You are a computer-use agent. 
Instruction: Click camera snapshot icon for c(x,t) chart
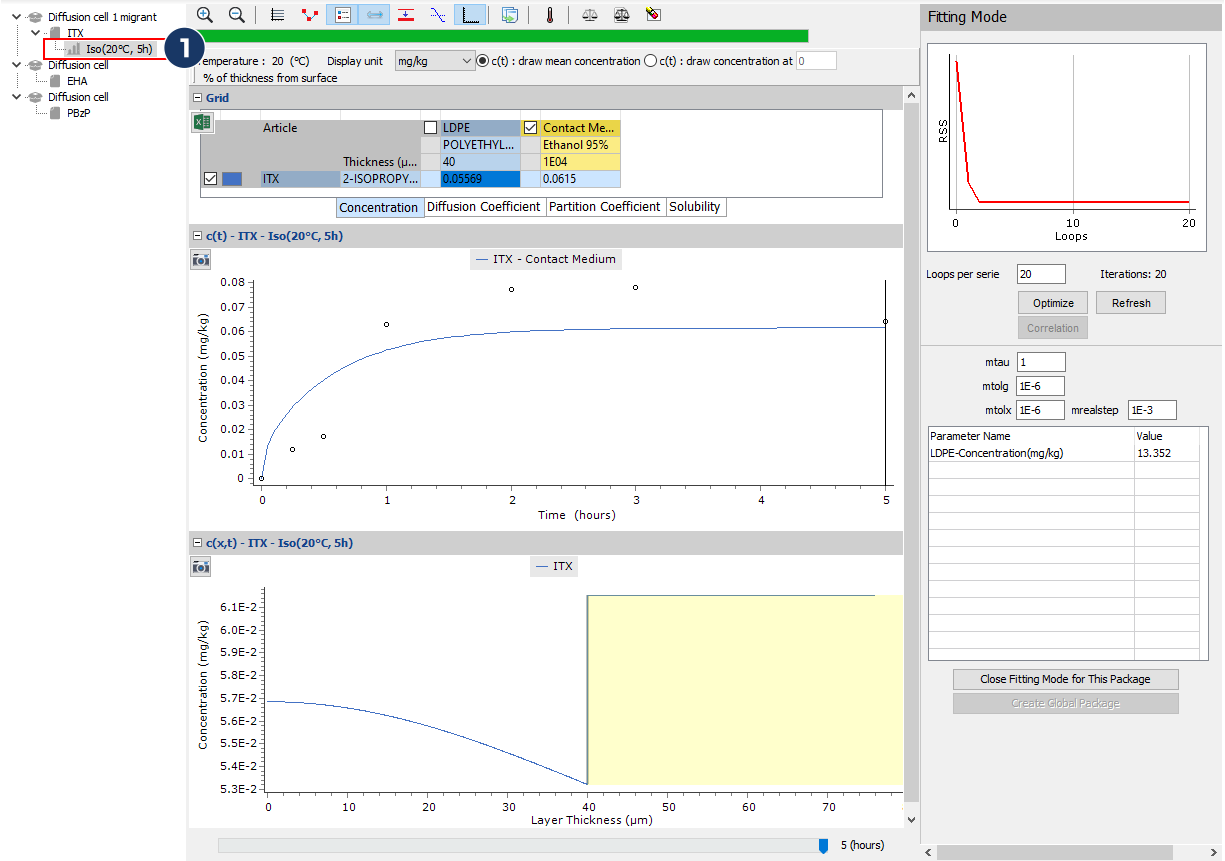tap(201, 567)
